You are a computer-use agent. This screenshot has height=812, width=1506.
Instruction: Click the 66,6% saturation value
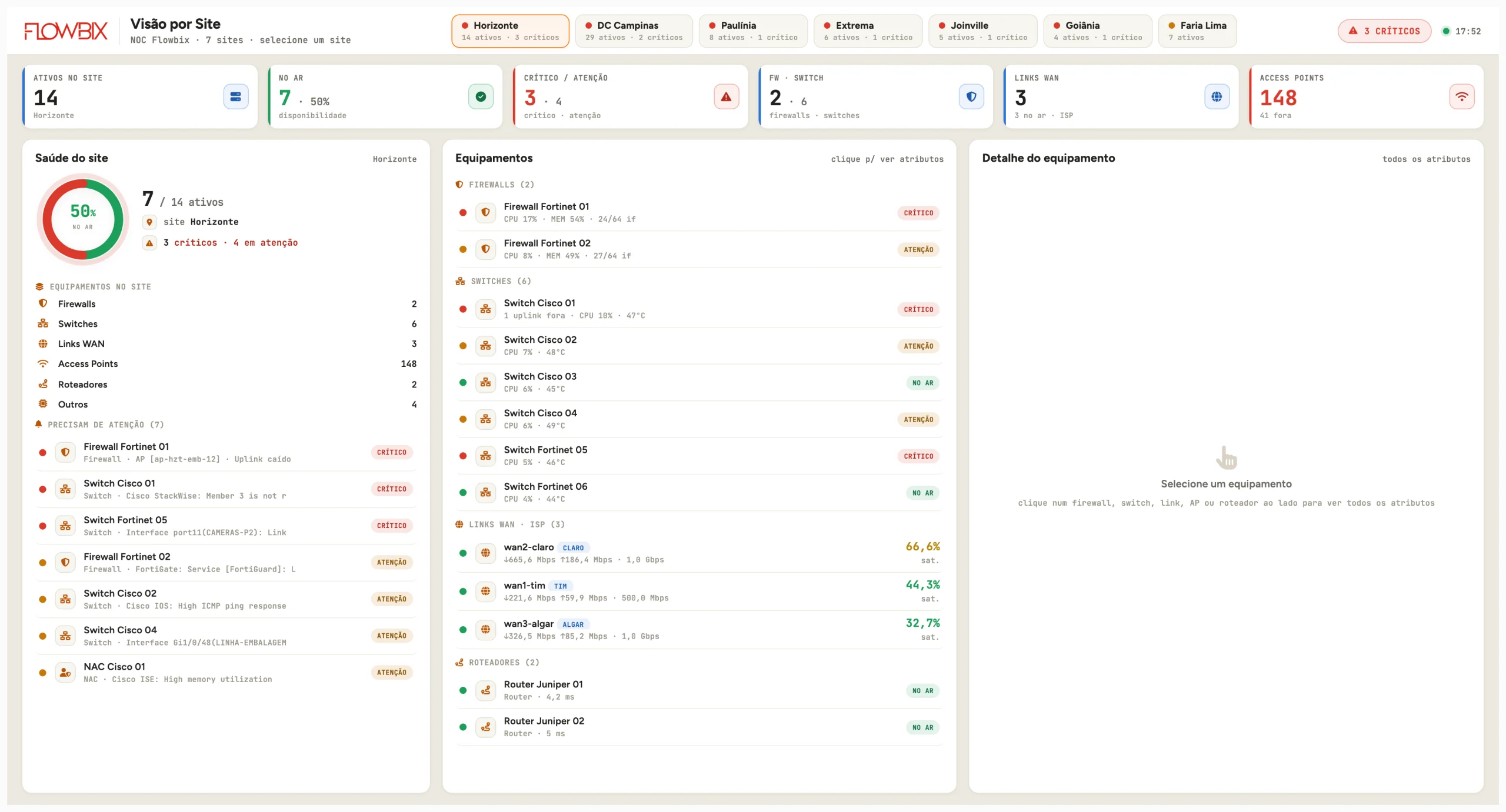922,547
